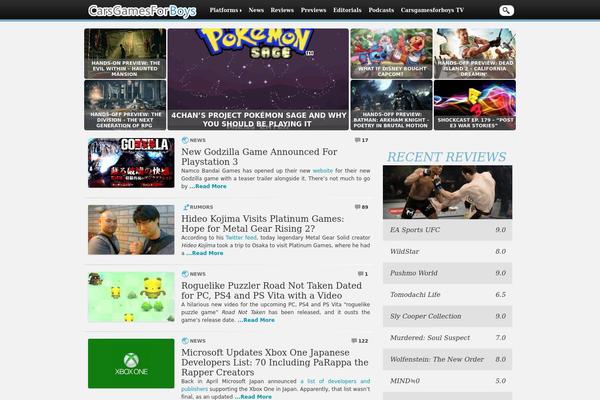The image size is (600, 400).
Task: Click News category icon above Xbox One article
Action: pos(185,341)
